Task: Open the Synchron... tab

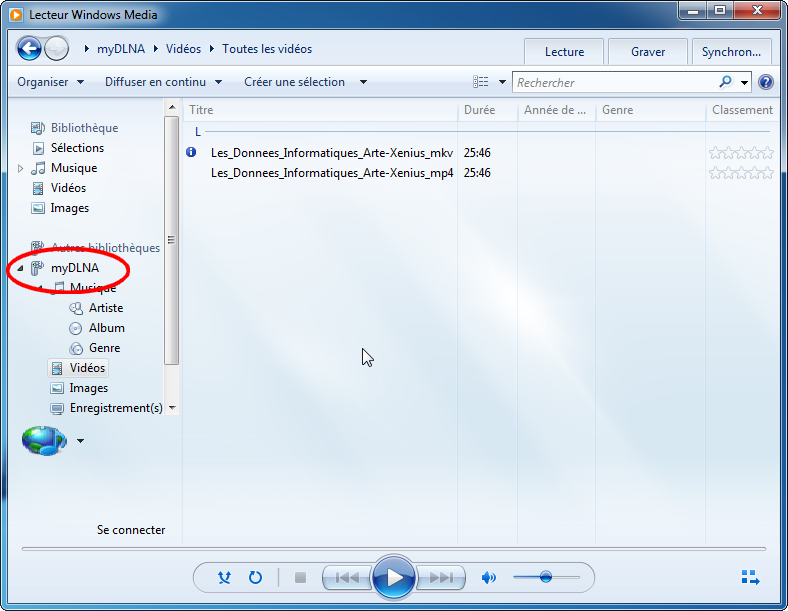Action: pos(731,52)
